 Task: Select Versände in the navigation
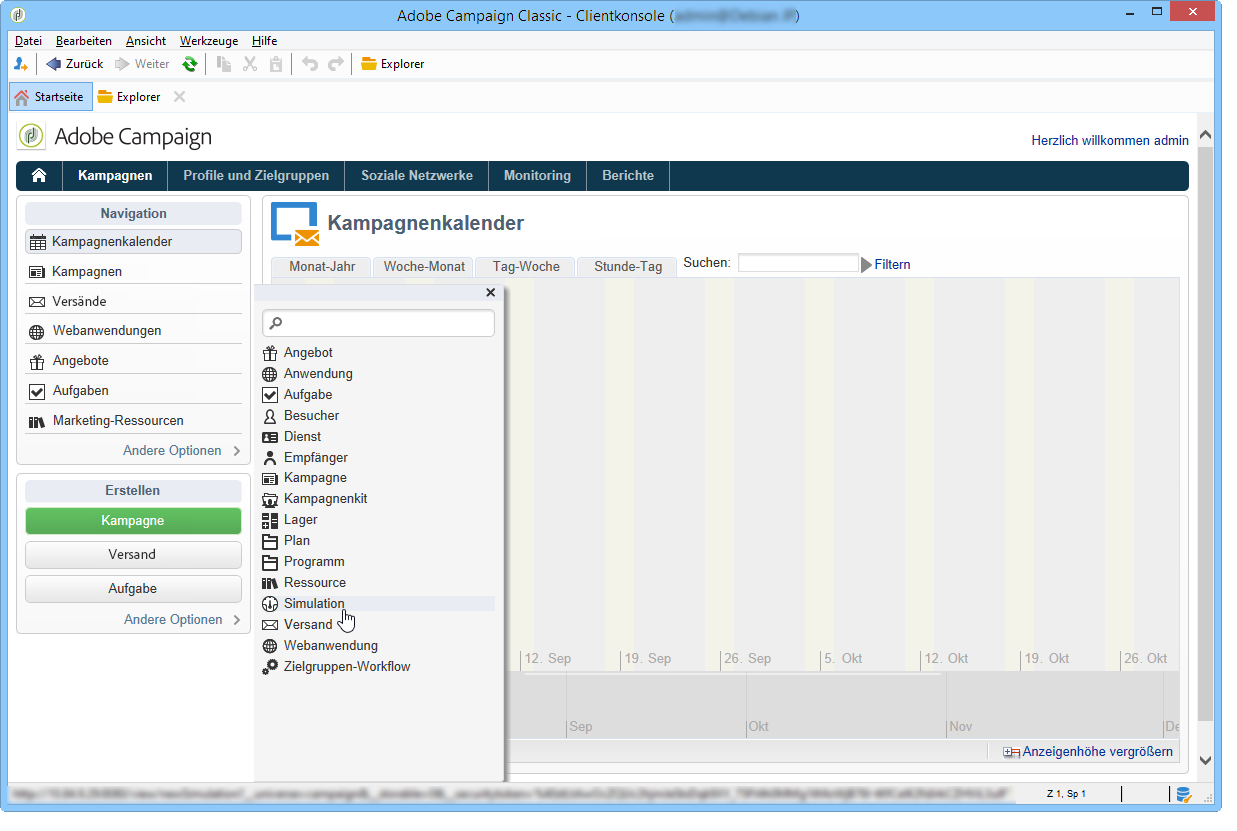[x=133, y=301]
